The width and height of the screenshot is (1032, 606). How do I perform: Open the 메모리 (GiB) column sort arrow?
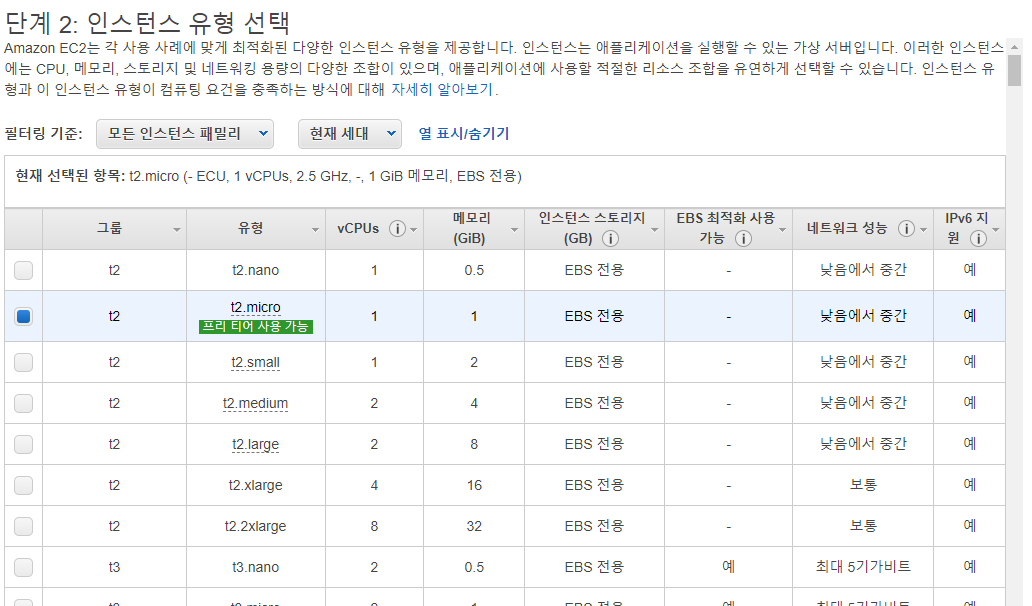point(514,230)
